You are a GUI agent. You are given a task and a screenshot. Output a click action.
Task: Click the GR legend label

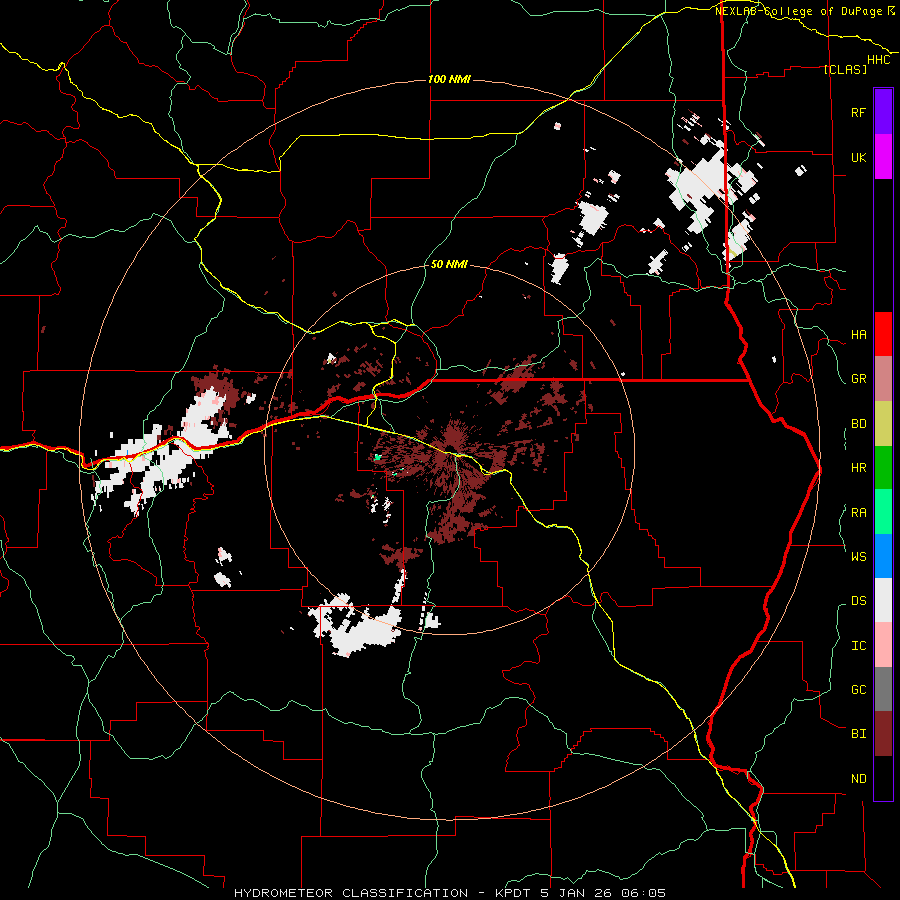(858, 379)
